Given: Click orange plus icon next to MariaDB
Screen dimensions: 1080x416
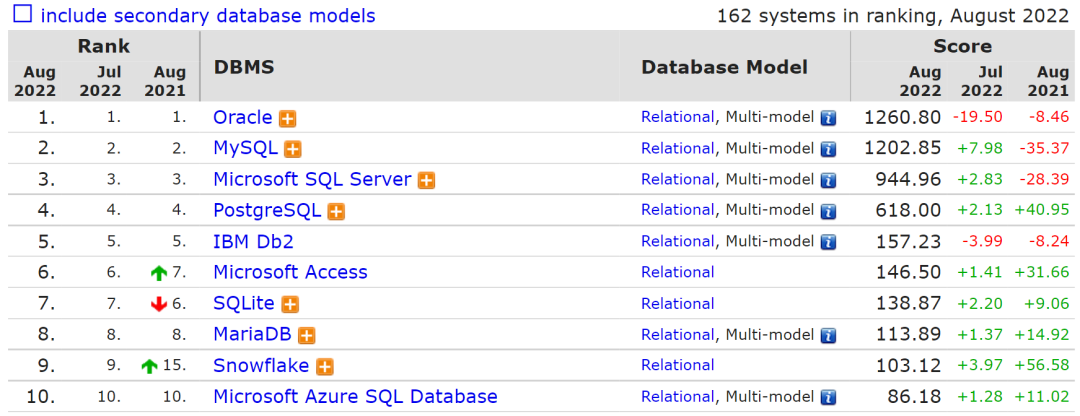Looking at the screenshot, I should point(307,335).
